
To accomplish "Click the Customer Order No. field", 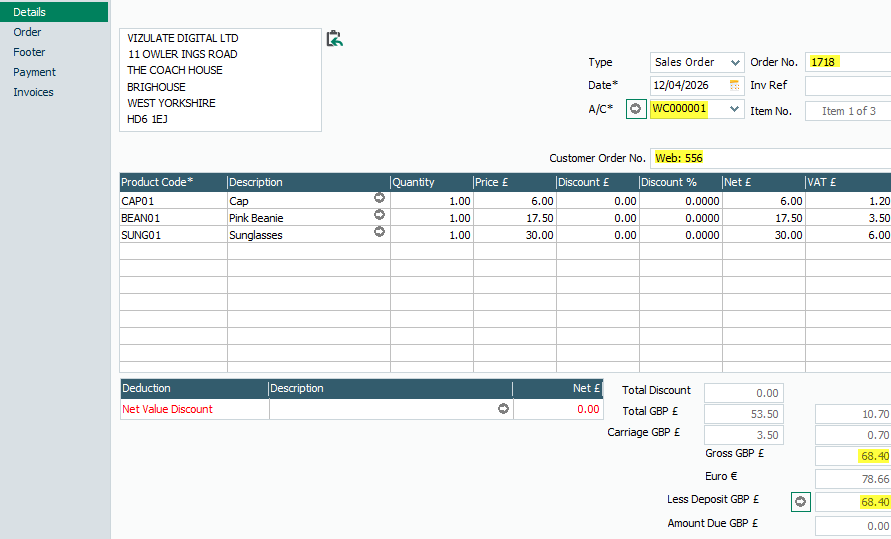I will click(770, 158).
